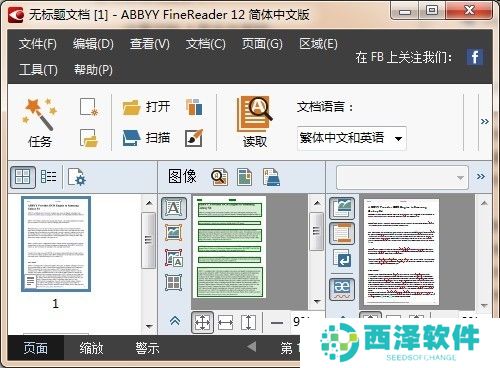Screen dimensions: 500x368
Task: Switch pages pane to details list view
Action: (x=48, y=177)
